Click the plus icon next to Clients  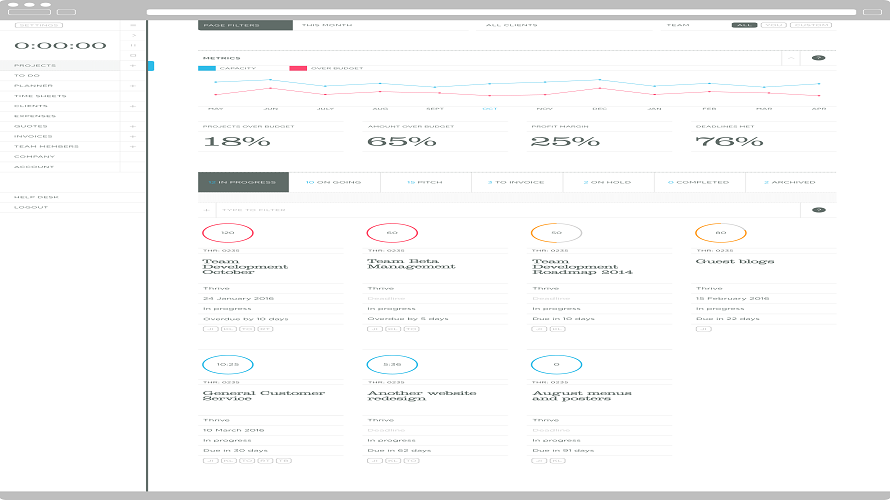click(133, 107)
